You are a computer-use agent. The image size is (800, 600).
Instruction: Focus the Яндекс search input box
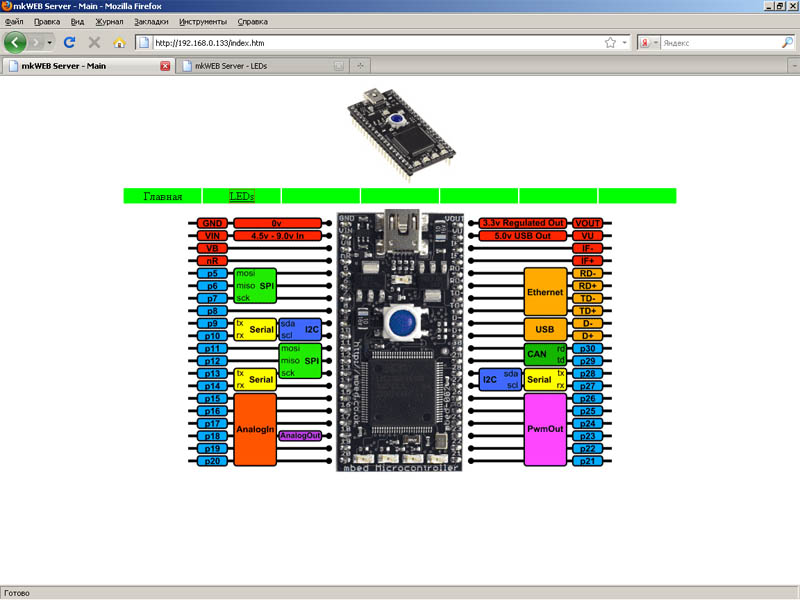pos(720,43)
